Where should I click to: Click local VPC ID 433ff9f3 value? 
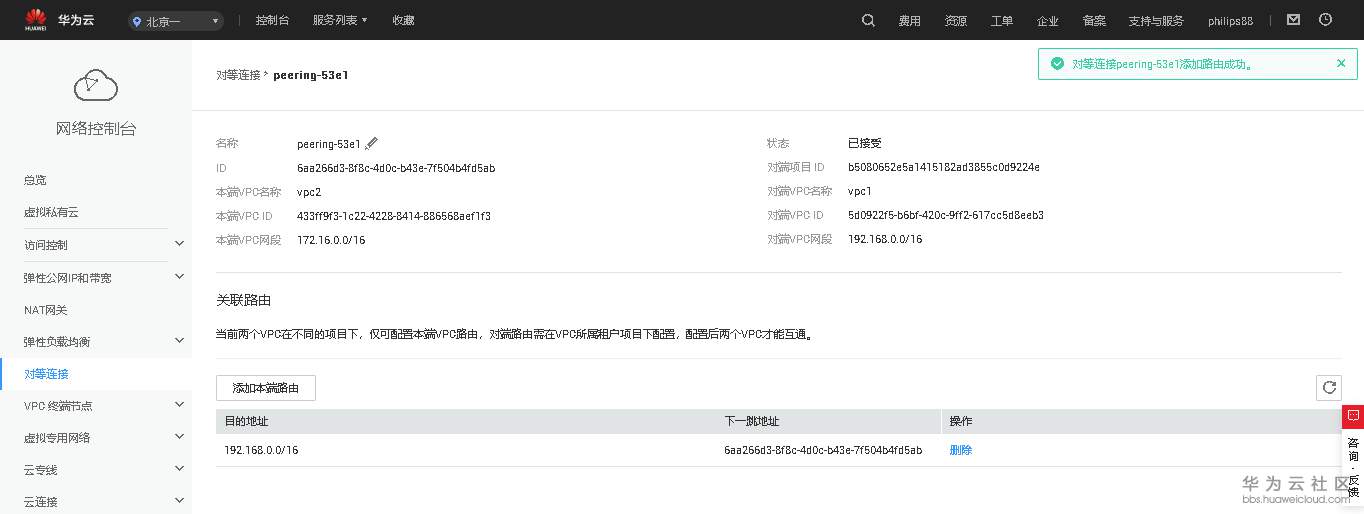click(x=394, y=216)
